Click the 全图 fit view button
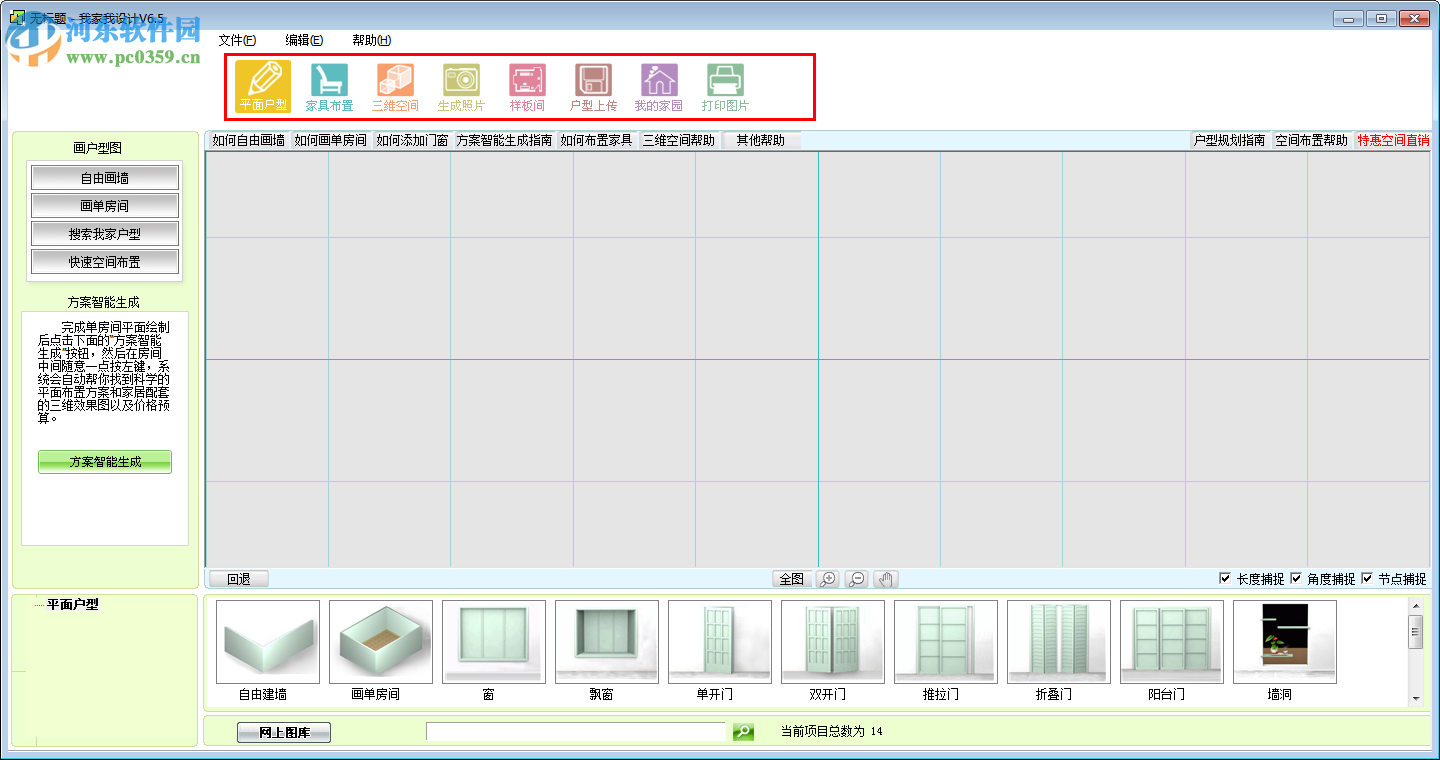Viewport: 1440px width, 760px height. (791, 579)
